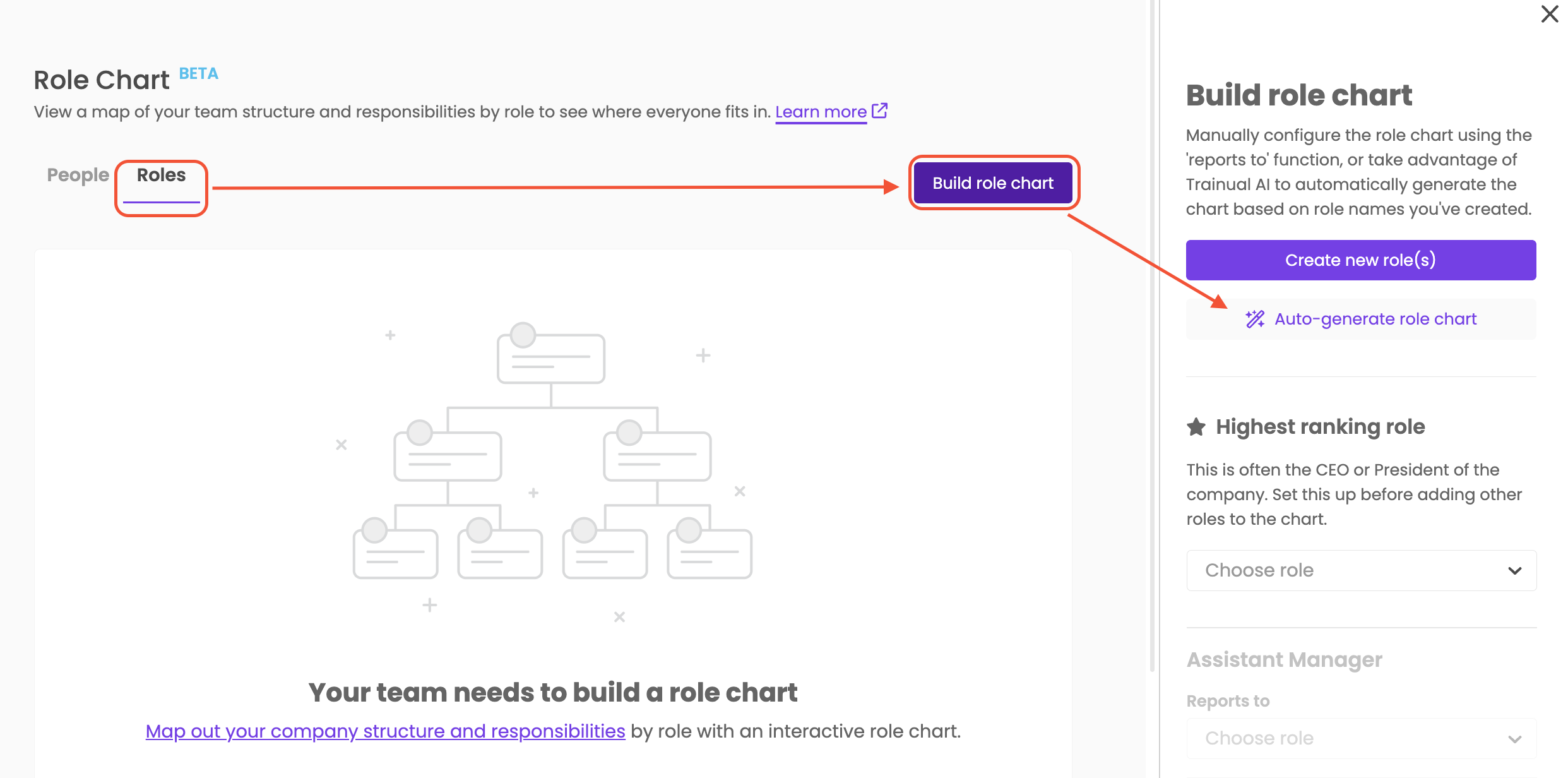Open the Highest ranking role Choose role dropdown
This screenshot has height=778, width=1568.
click(x=1360, y=570)
